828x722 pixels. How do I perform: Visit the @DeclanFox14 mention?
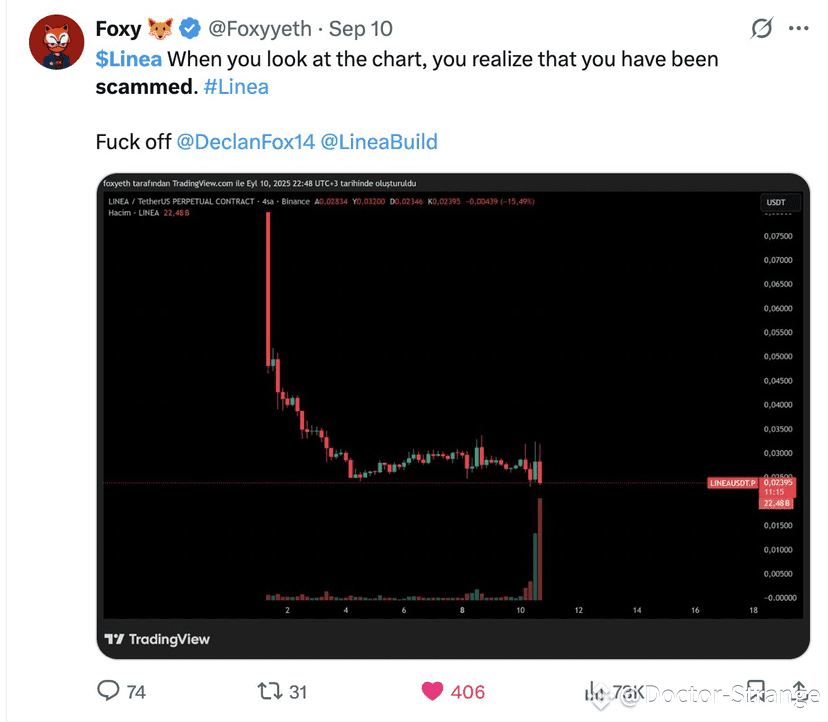(x=246, y=142)
